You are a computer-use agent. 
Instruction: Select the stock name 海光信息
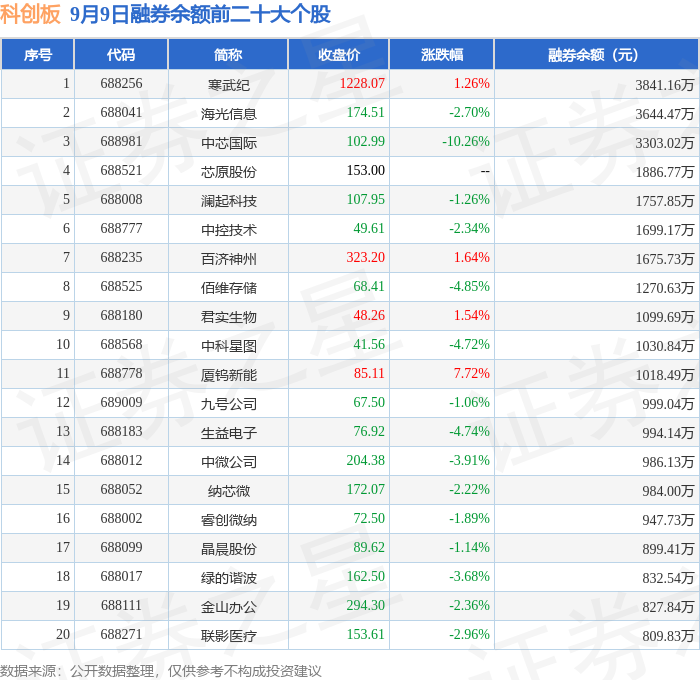pos(229,114)
